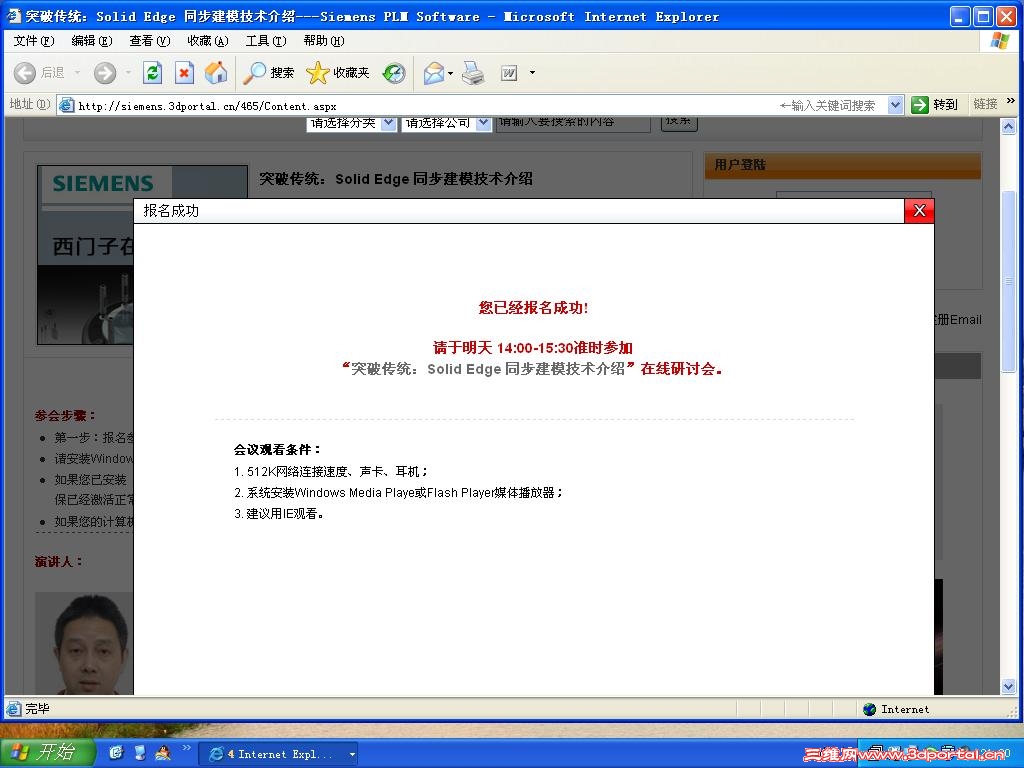Viewport: 1024px width, 768px height.
Task: Click the Edit with Word icon
Action: [509, 72]
